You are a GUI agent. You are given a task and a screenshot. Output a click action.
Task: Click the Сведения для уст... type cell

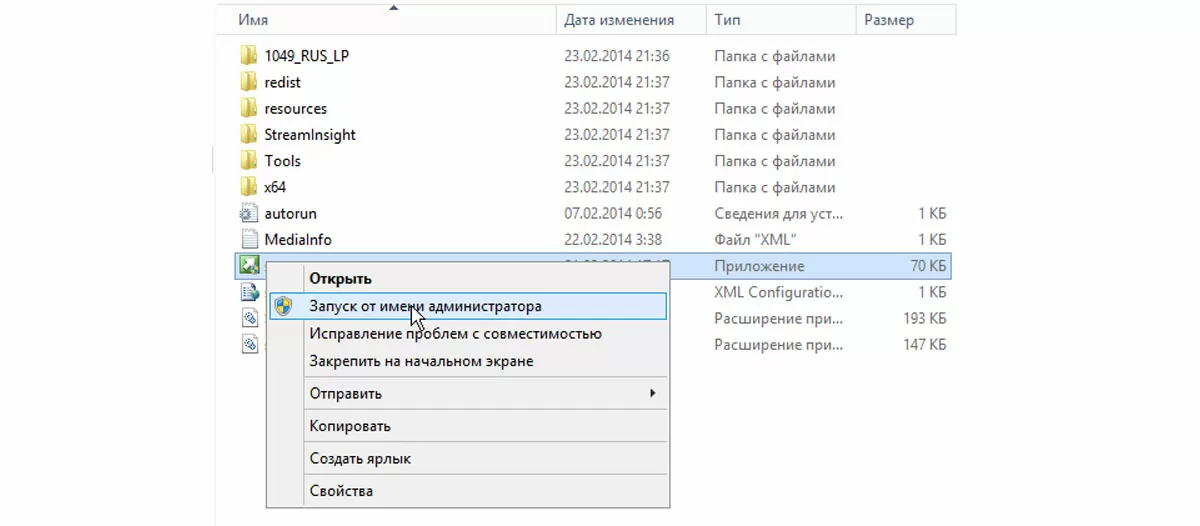pos(779,213)
